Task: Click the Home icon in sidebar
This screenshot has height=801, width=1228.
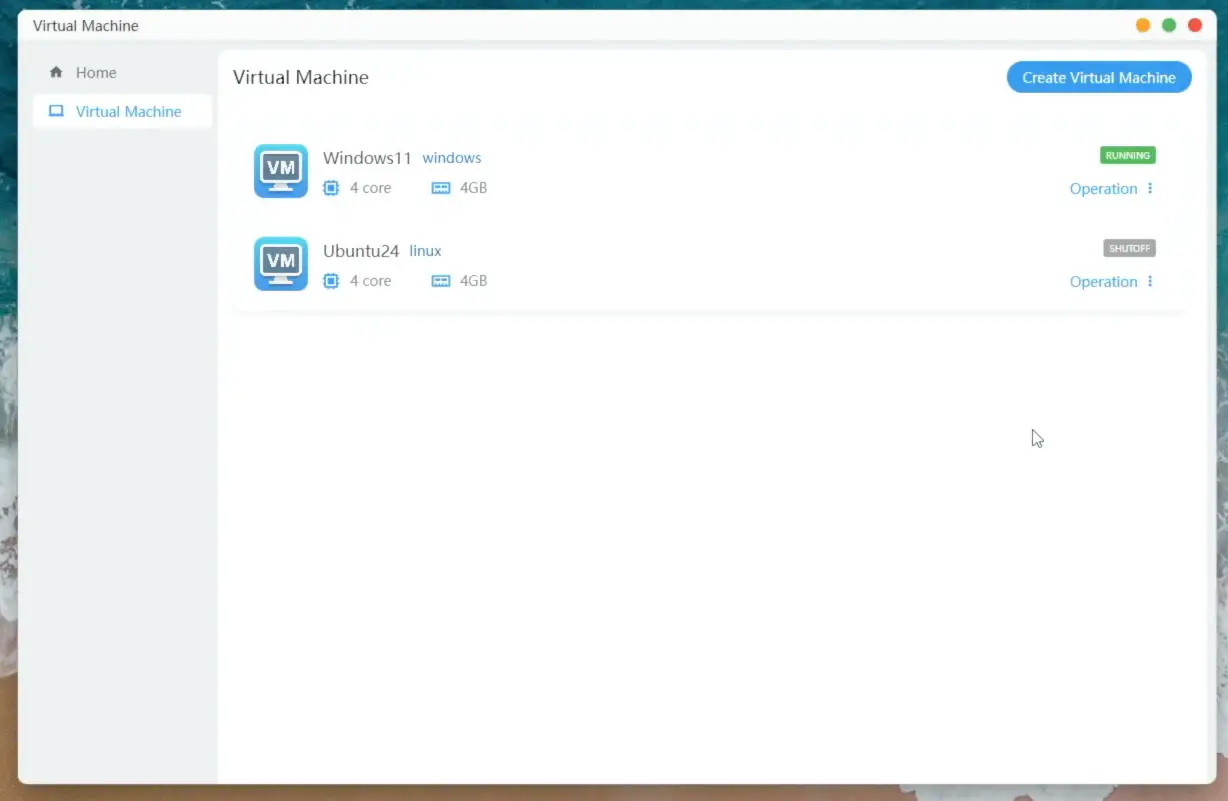Action: [x=57, y=72]
